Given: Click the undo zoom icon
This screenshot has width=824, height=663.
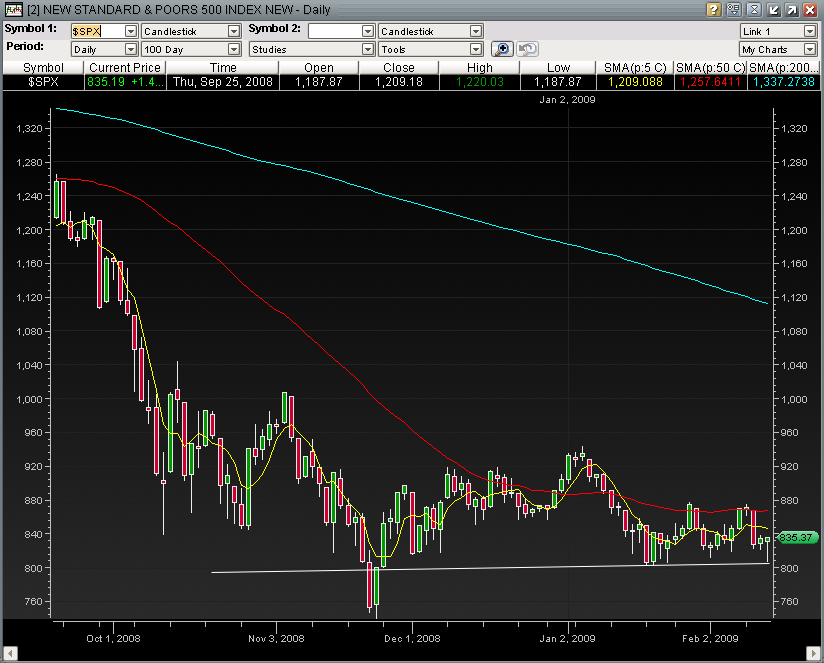Looking at the screenshot, I should (x=526, y=48).
